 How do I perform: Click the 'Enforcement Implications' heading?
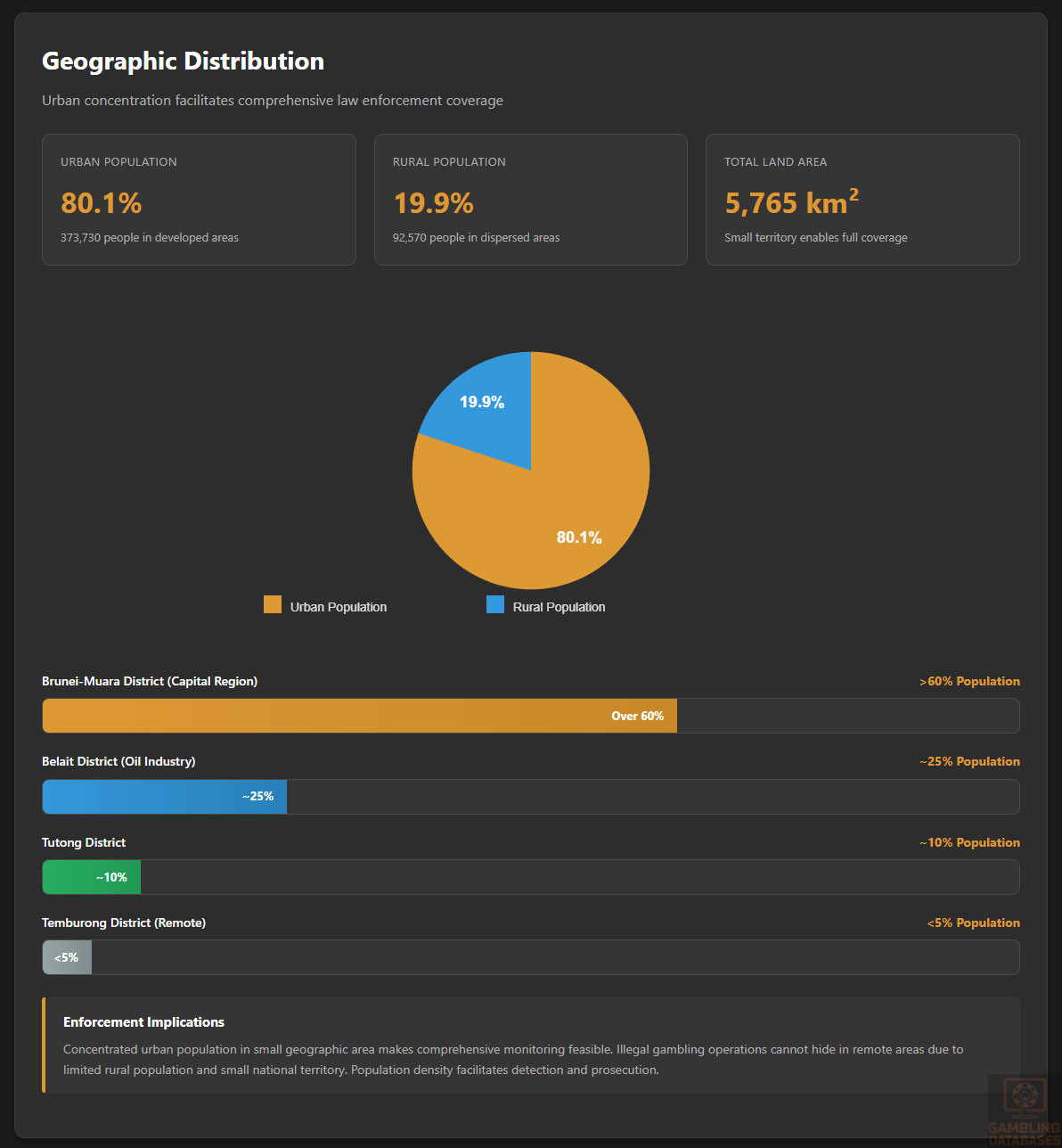pos(143,1022)
